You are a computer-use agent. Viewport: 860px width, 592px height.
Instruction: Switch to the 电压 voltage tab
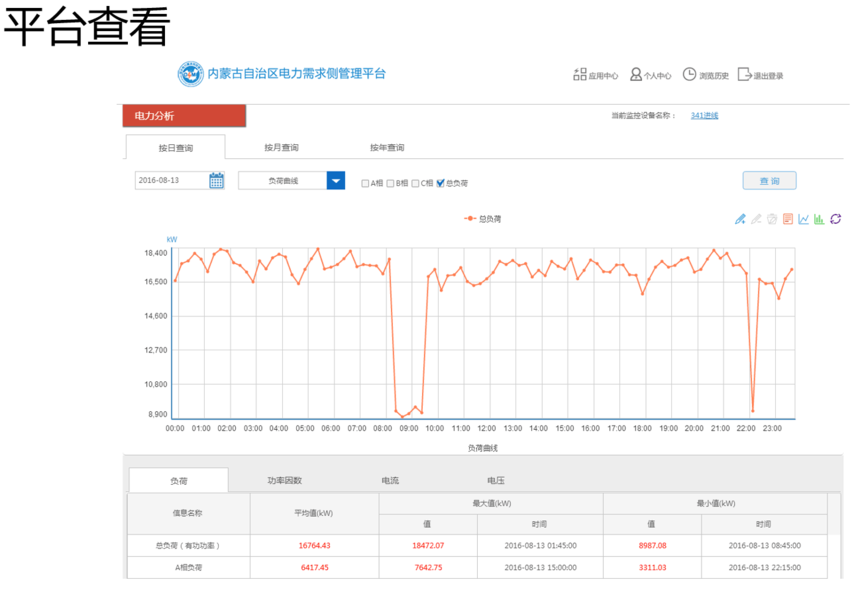496,480
